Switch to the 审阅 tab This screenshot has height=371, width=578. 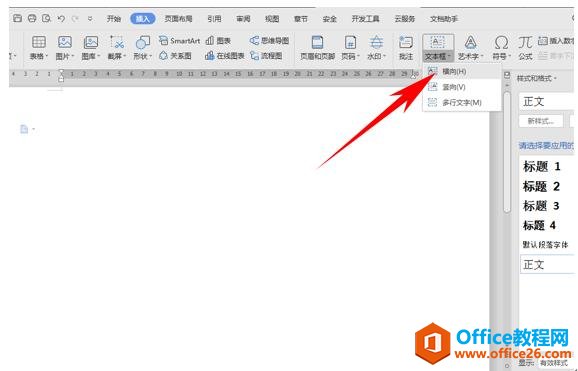[x=243, y=18]
